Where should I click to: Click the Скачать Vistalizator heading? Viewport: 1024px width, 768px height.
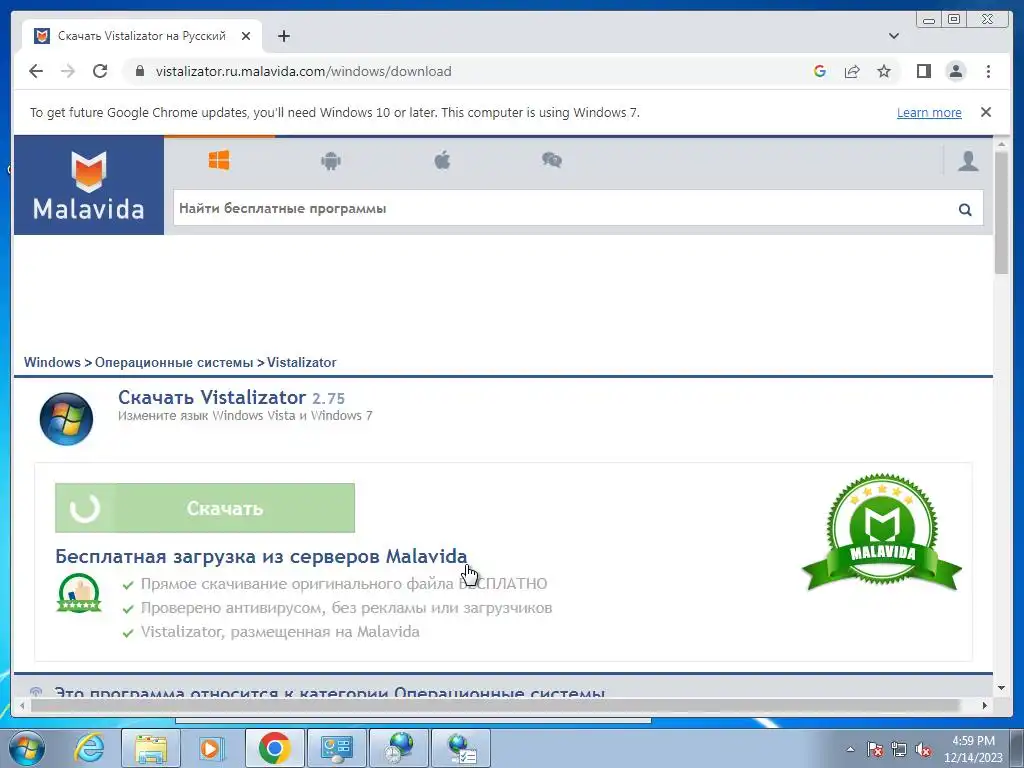coord(231,397)
